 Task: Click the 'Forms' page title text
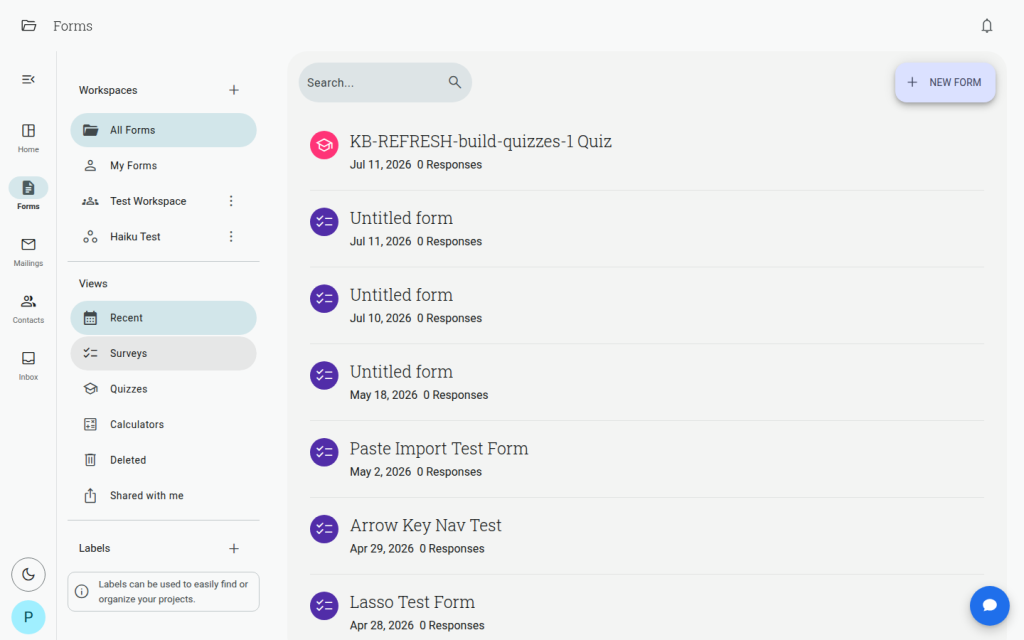72,26
